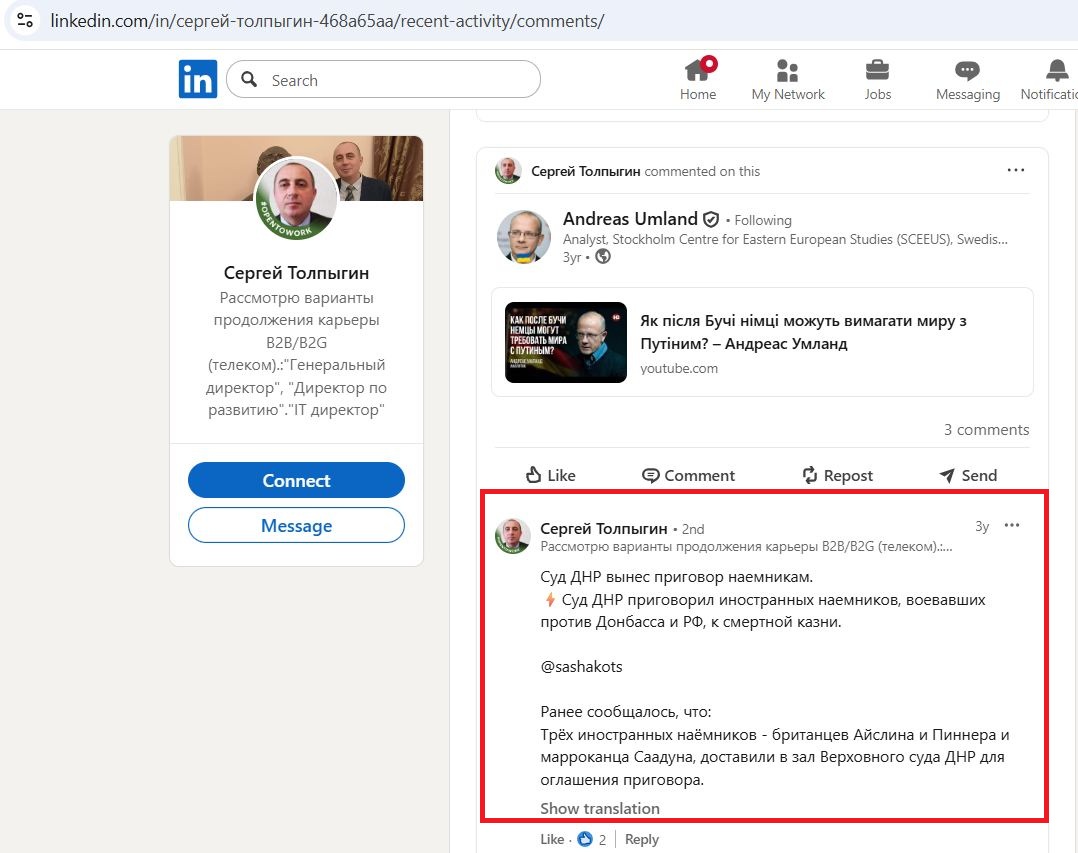View the 3 comments on the post
The width and height of the screenshot is (1078, 853).
[x=986, y=429]
